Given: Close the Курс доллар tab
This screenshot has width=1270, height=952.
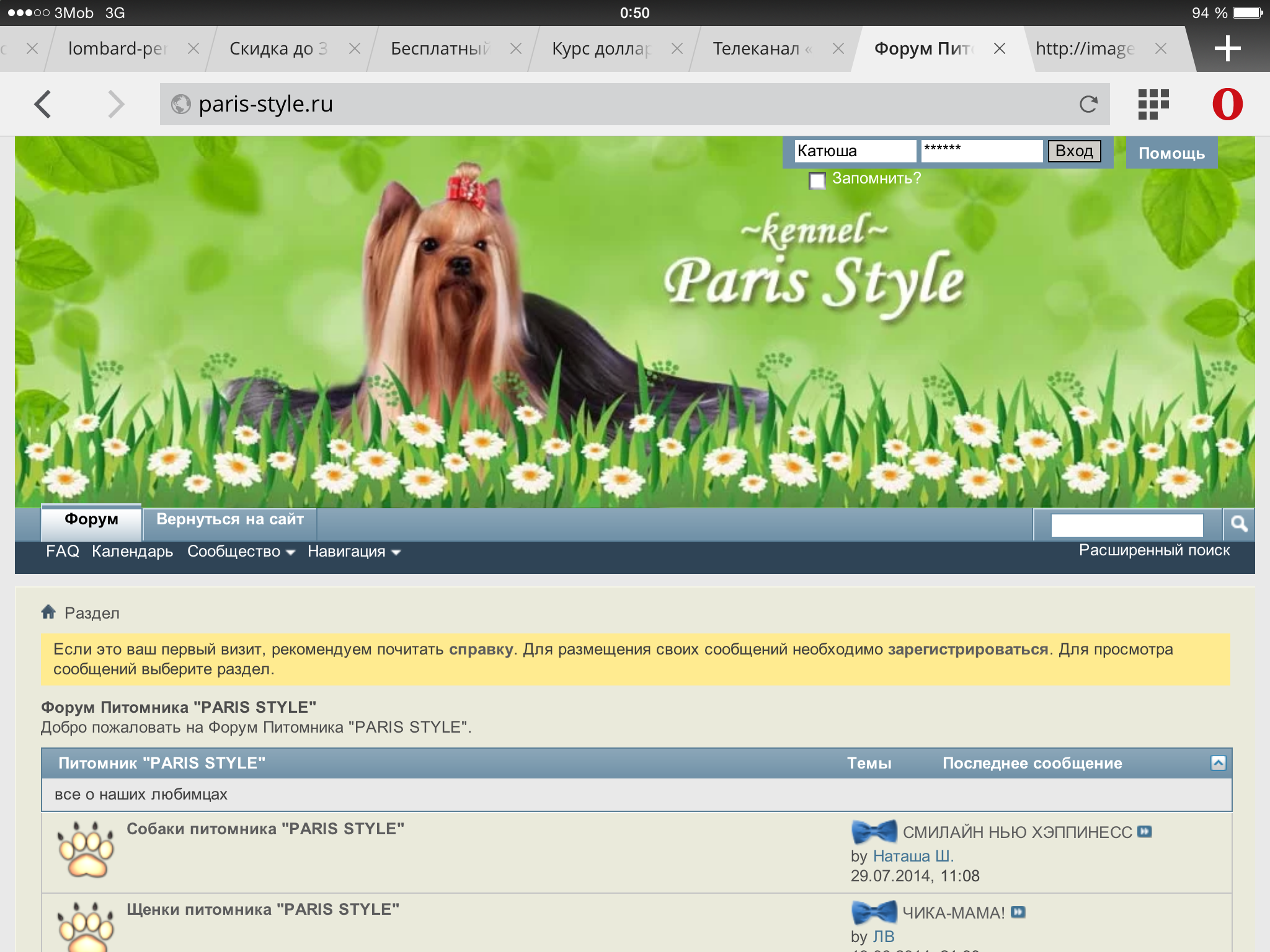Looking at the screenshot, I should [677, 48].
